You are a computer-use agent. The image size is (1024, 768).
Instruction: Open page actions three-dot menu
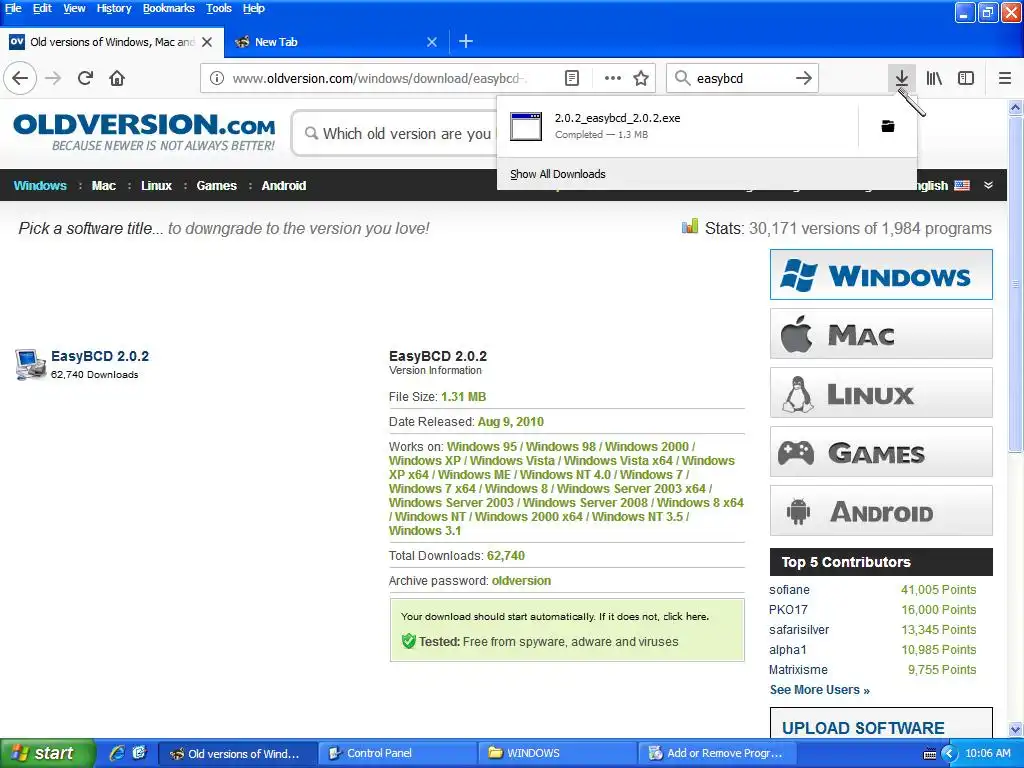(613, 78)
